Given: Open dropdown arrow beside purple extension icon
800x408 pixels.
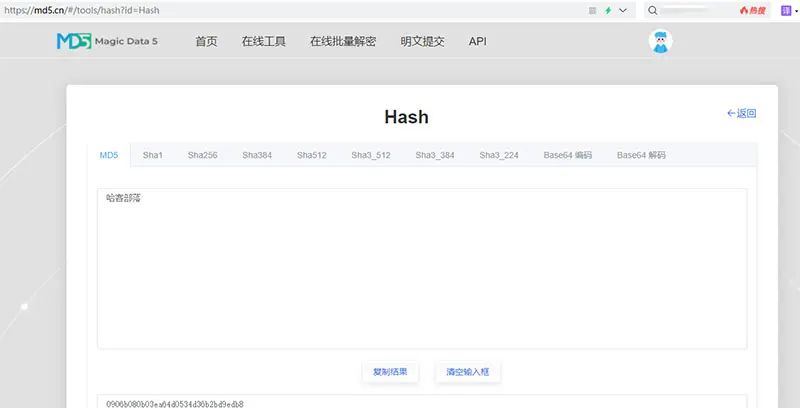Looking at the screenshot, I should [x=796, y=10].
